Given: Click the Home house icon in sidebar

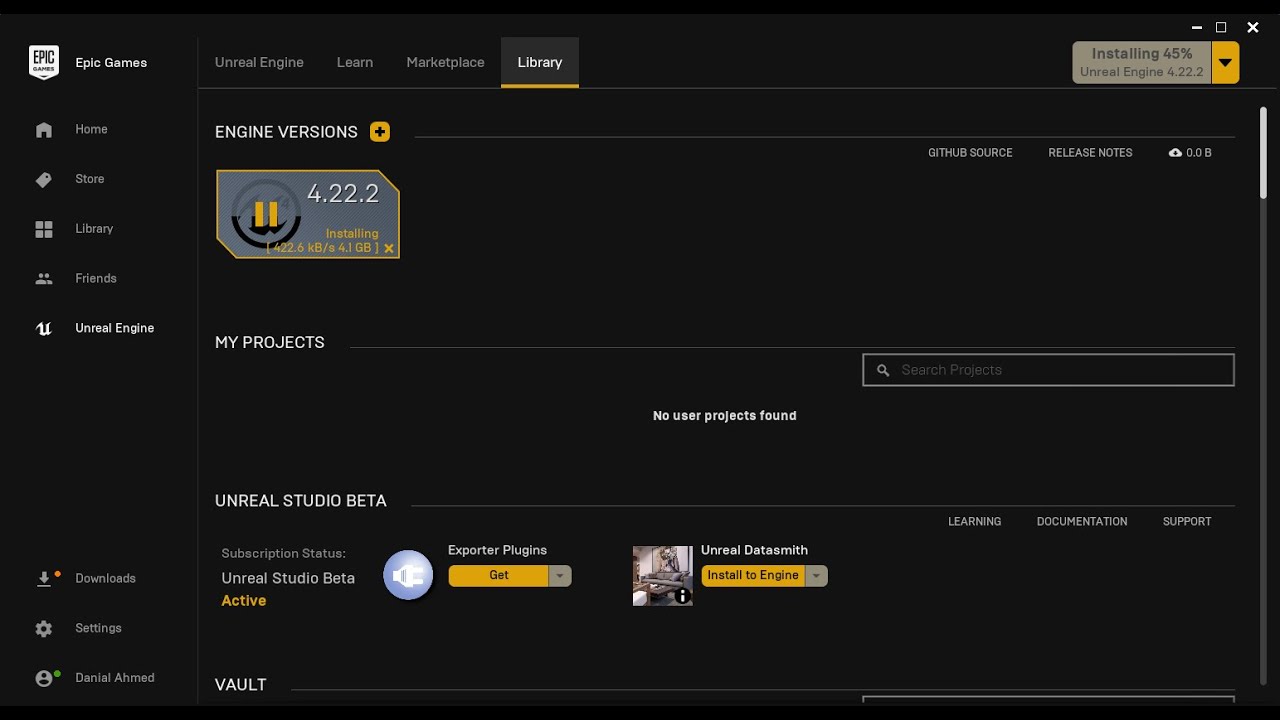Looking at the screenshot, I should (x=44, y=130).
